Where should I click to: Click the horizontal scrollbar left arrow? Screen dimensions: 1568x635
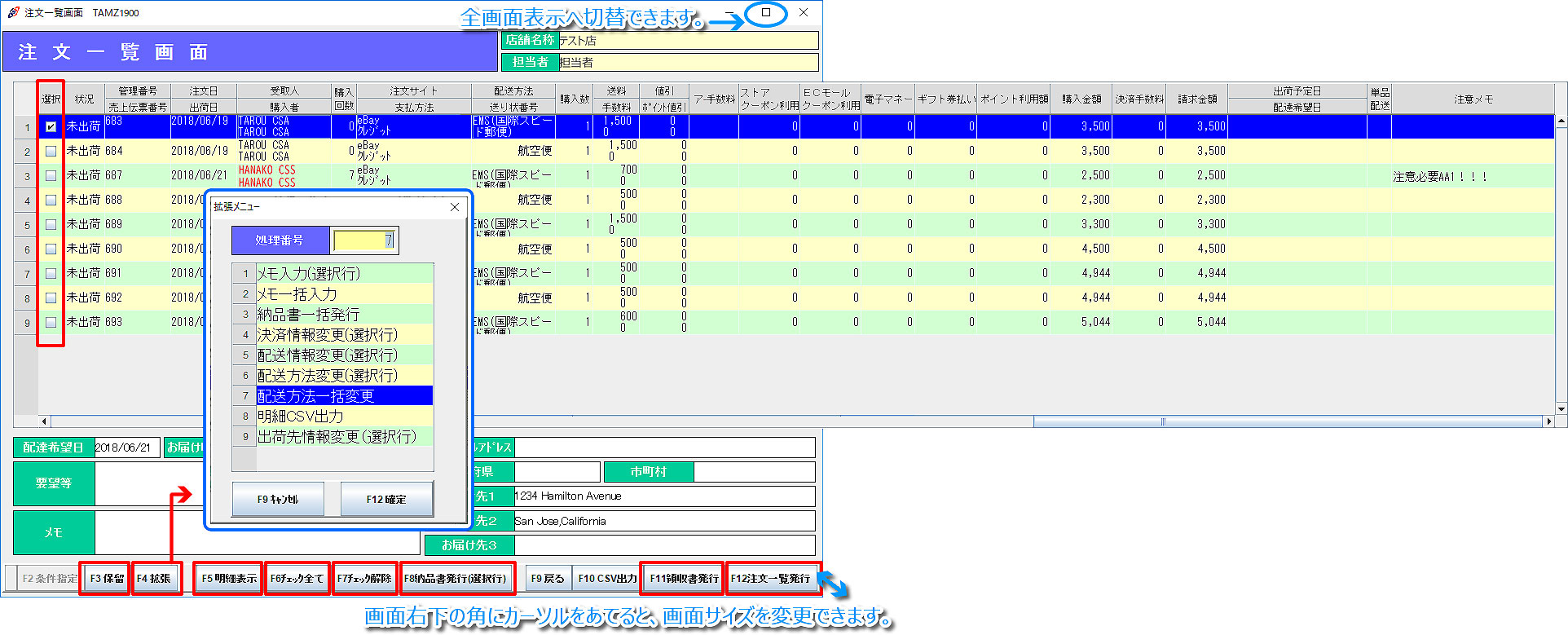pyautogui.click(x=44, y=421)
